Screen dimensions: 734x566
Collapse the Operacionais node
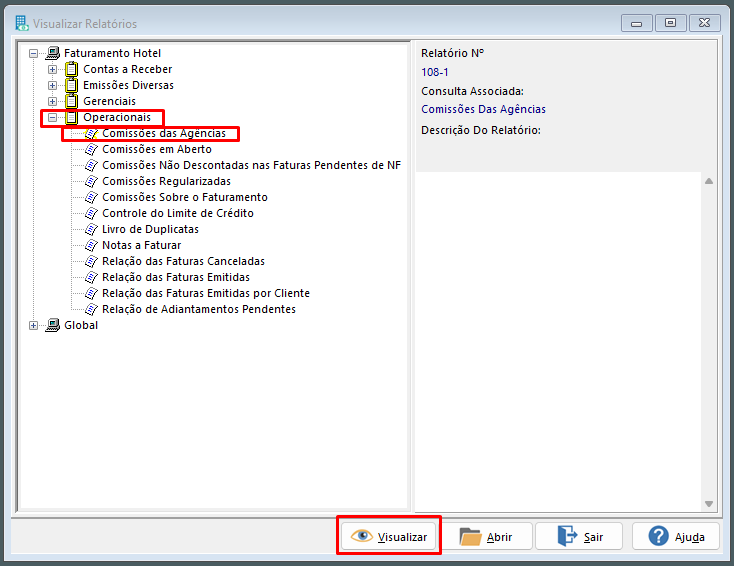52,118
